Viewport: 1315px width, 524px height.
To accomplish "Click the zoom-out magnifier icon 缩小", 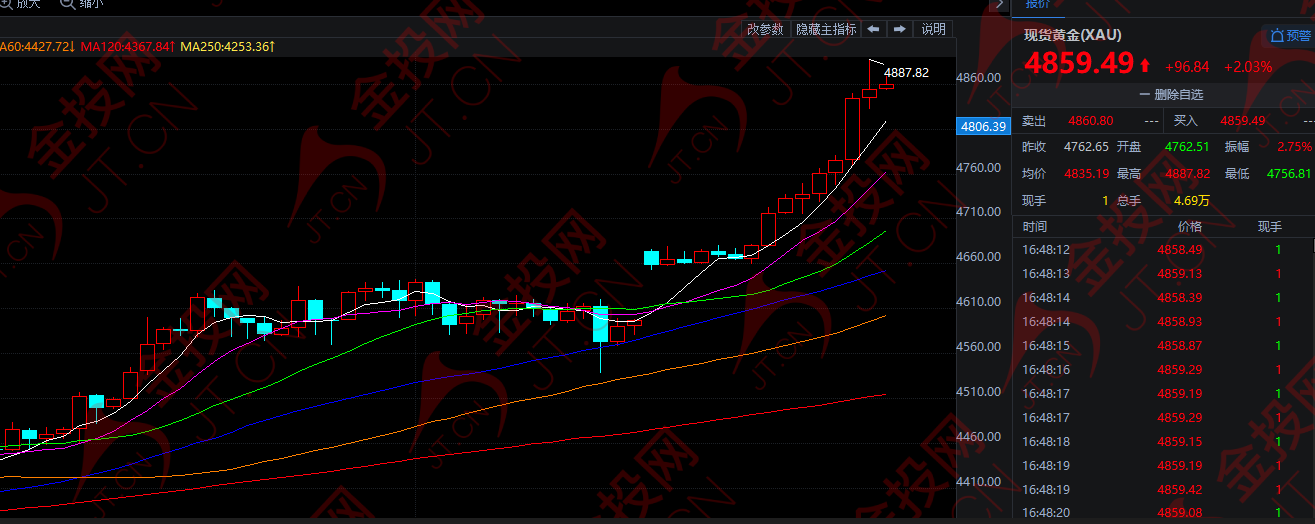I will pyautogui.click(x=68, y=3).
